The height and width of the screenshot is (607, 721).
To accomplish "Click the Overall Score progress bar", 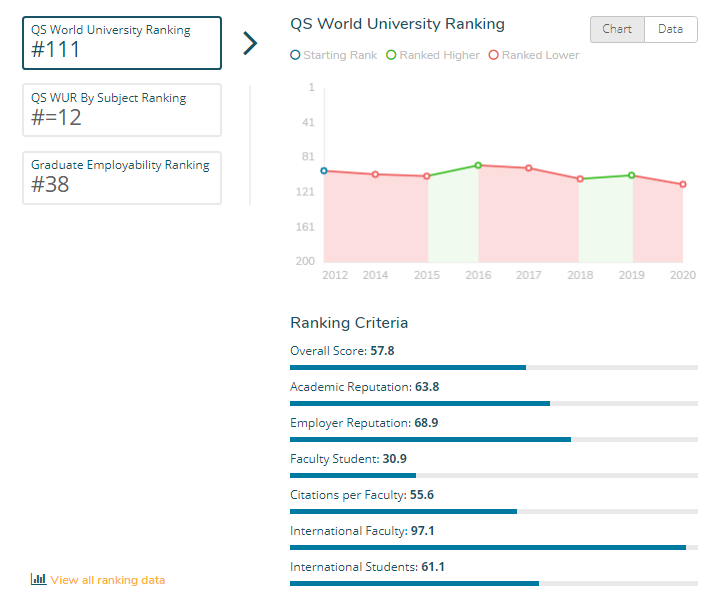I will (x=494, y=367).
